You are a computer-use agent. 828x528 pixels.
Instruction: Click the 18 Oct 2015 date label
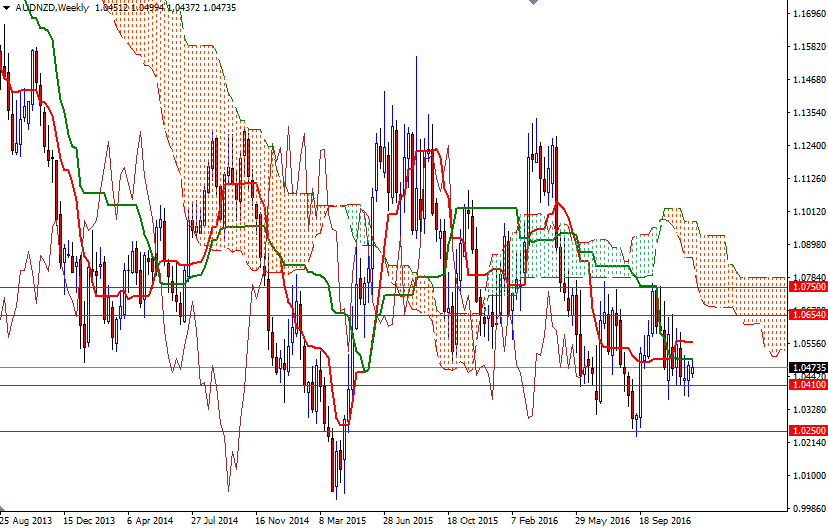point(473,521)
